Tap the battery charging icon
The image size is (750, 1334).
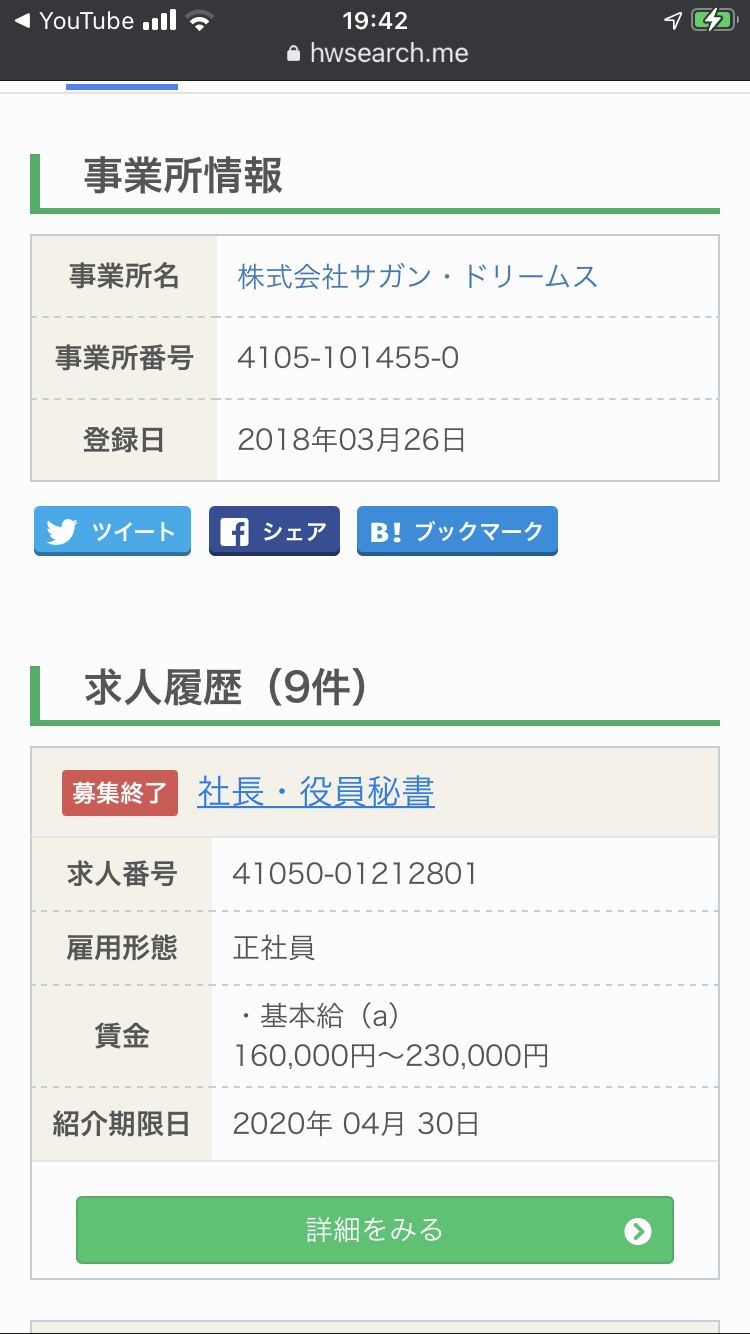[x=714, y=20]
